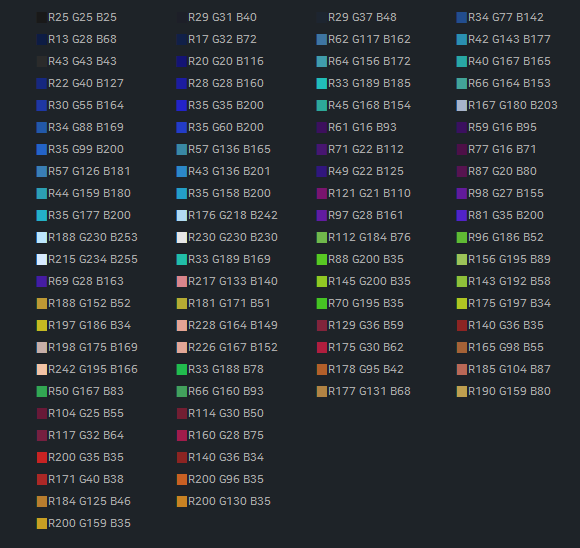Image resolution: width=580 pixels, height=548 pixels.
Task: Click the R33 G189 B185 teal swatch
Action: [322, 84]
